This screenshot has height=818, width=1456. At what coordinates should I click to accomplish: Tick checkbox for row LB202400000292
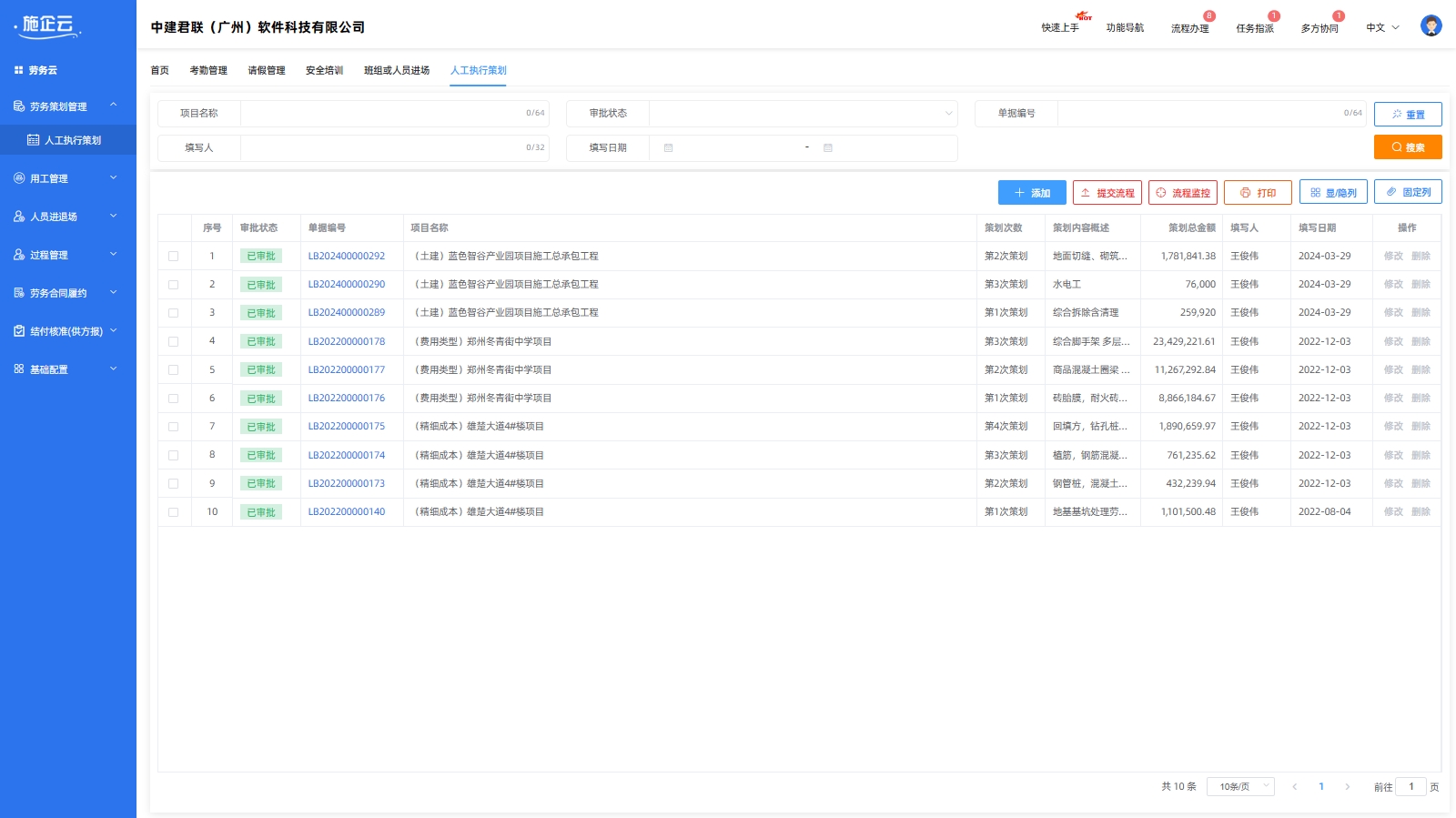[173, 257]
